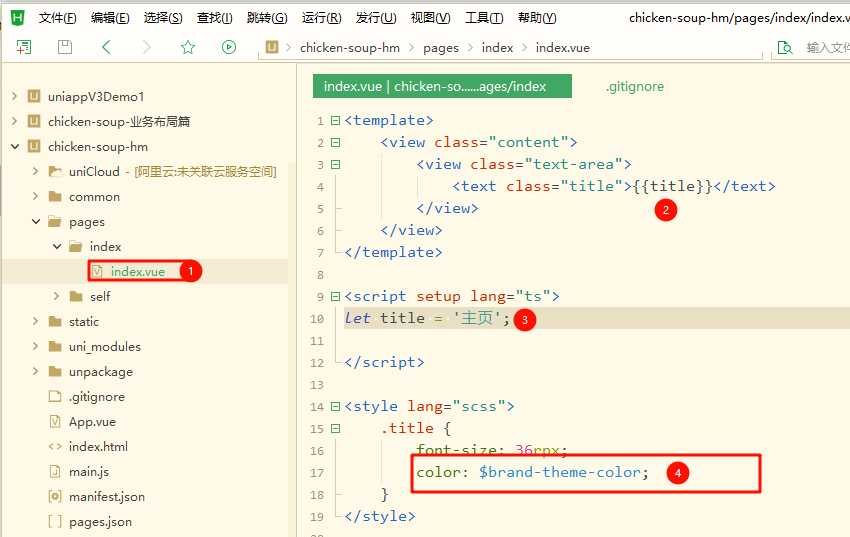850x537 pixels.
Task: Open the 编辑(E) menu
Action: click(110, 18)
